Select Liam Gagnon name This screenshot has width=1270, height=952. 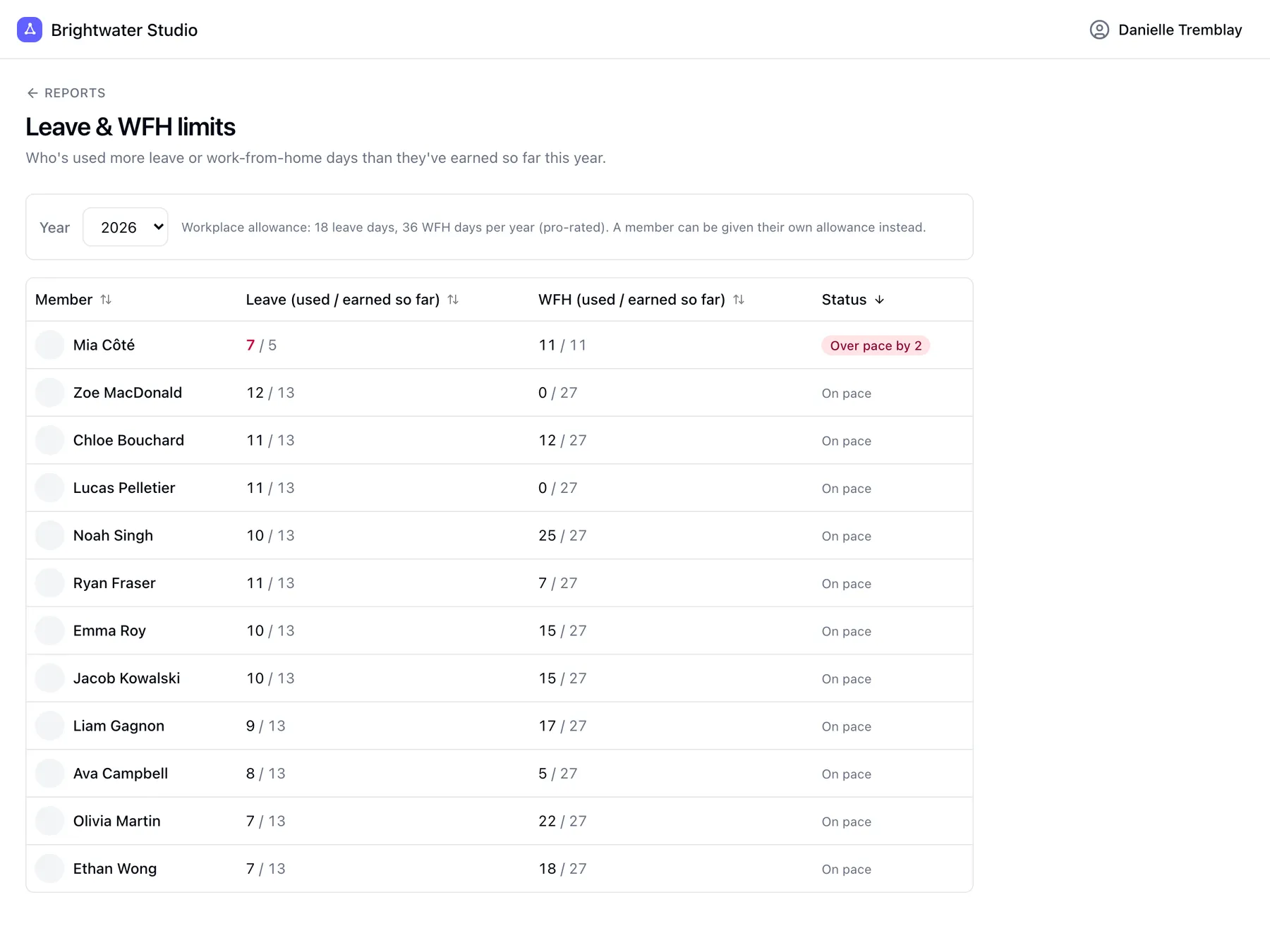tap(119, 726)
